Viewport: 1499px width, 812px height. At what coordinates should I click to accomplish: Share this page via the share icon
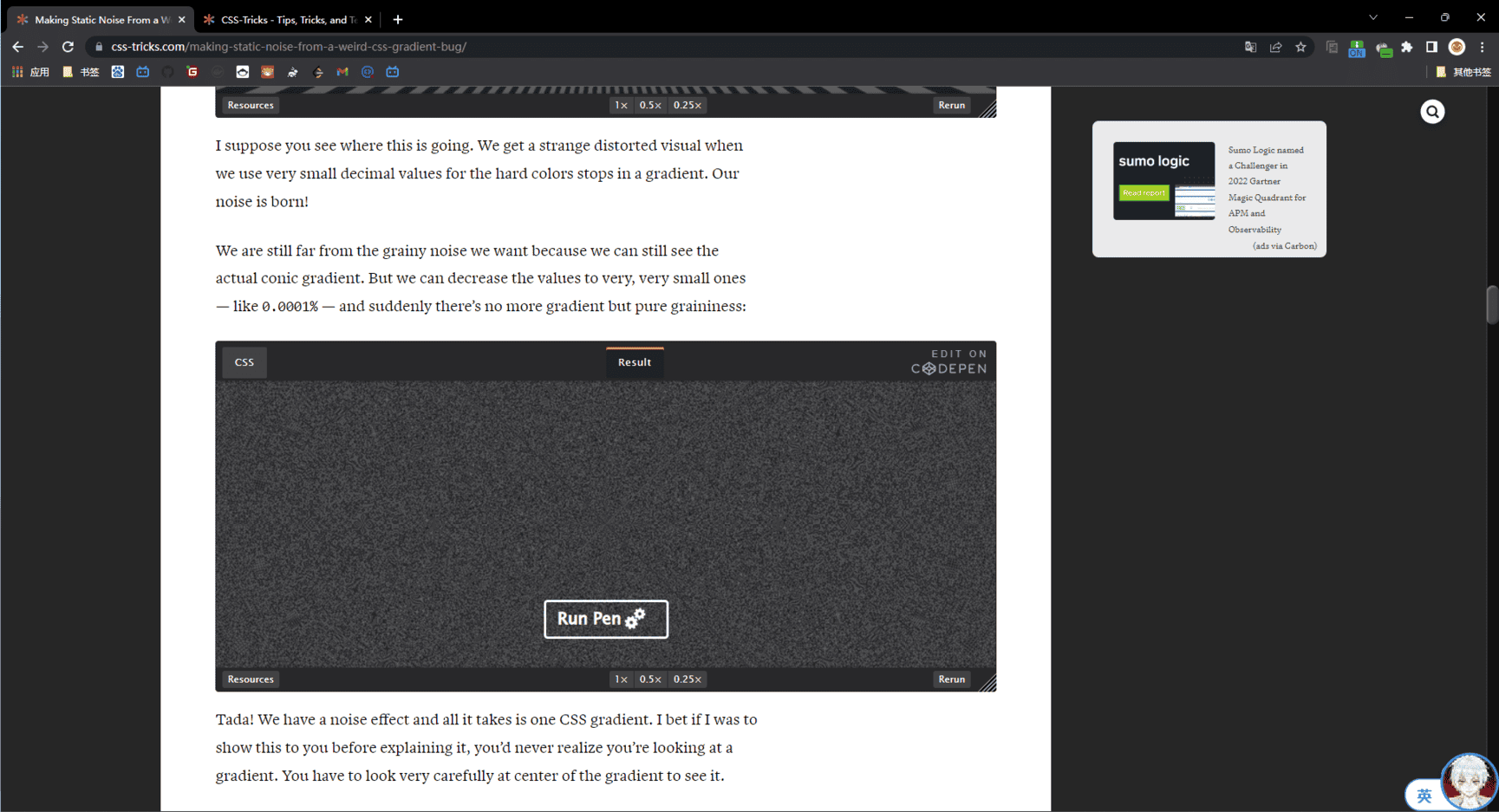[x=1275, y=47]
